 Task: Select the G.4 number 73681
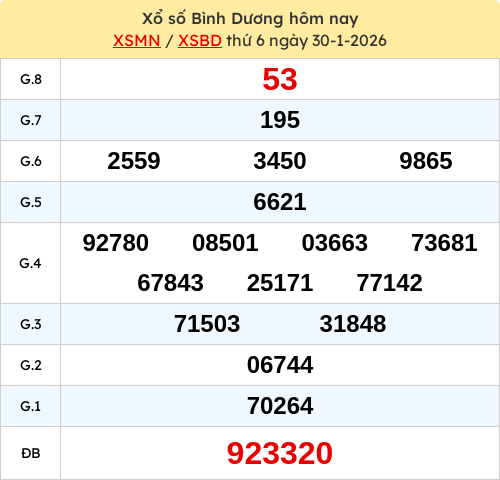pos(444,243)
